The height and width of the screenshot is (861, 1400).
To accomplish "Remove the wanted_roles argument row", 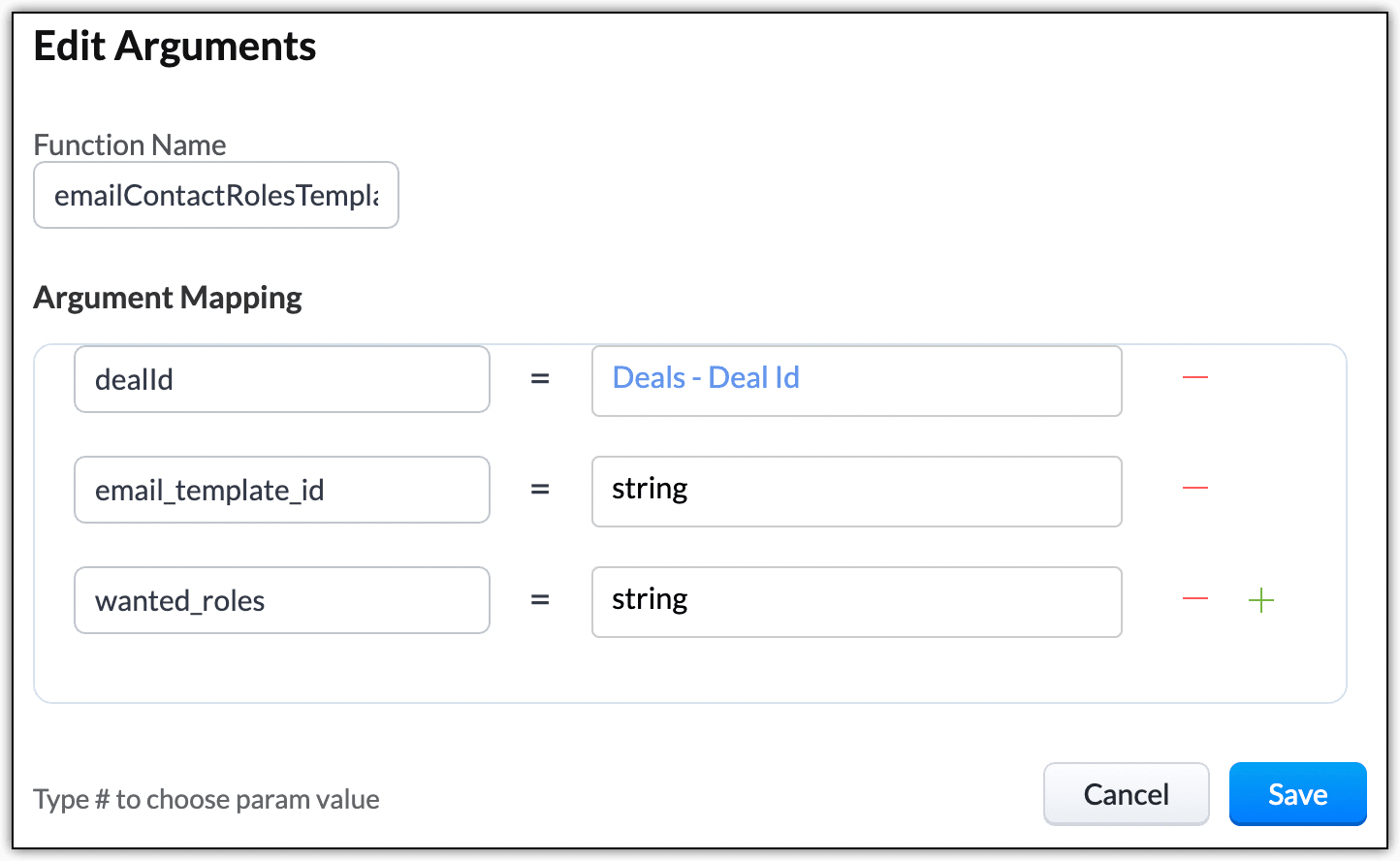I will (x=1195, y=600).
